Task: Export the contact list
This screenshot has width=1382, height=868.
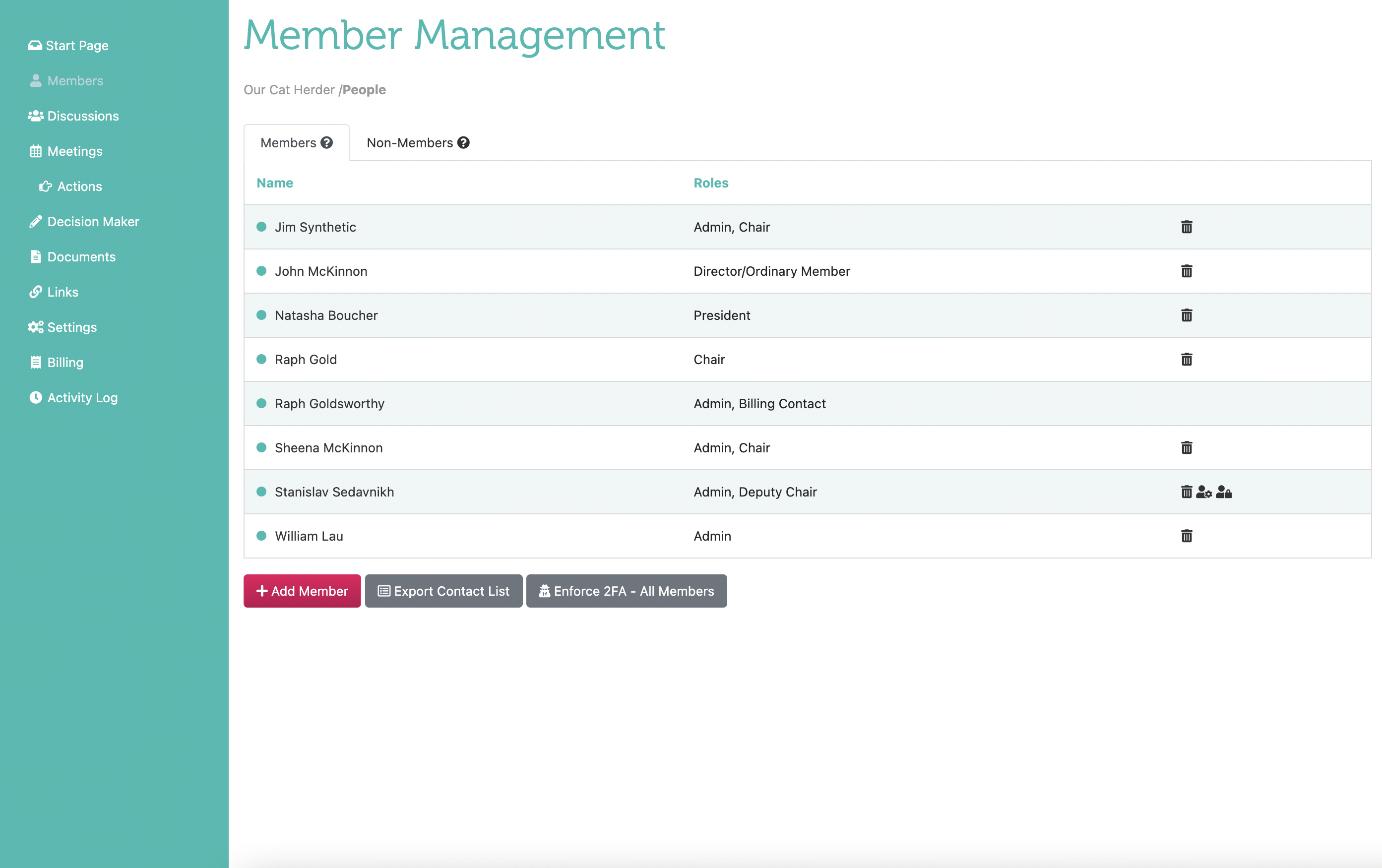Action: point(443,591)
